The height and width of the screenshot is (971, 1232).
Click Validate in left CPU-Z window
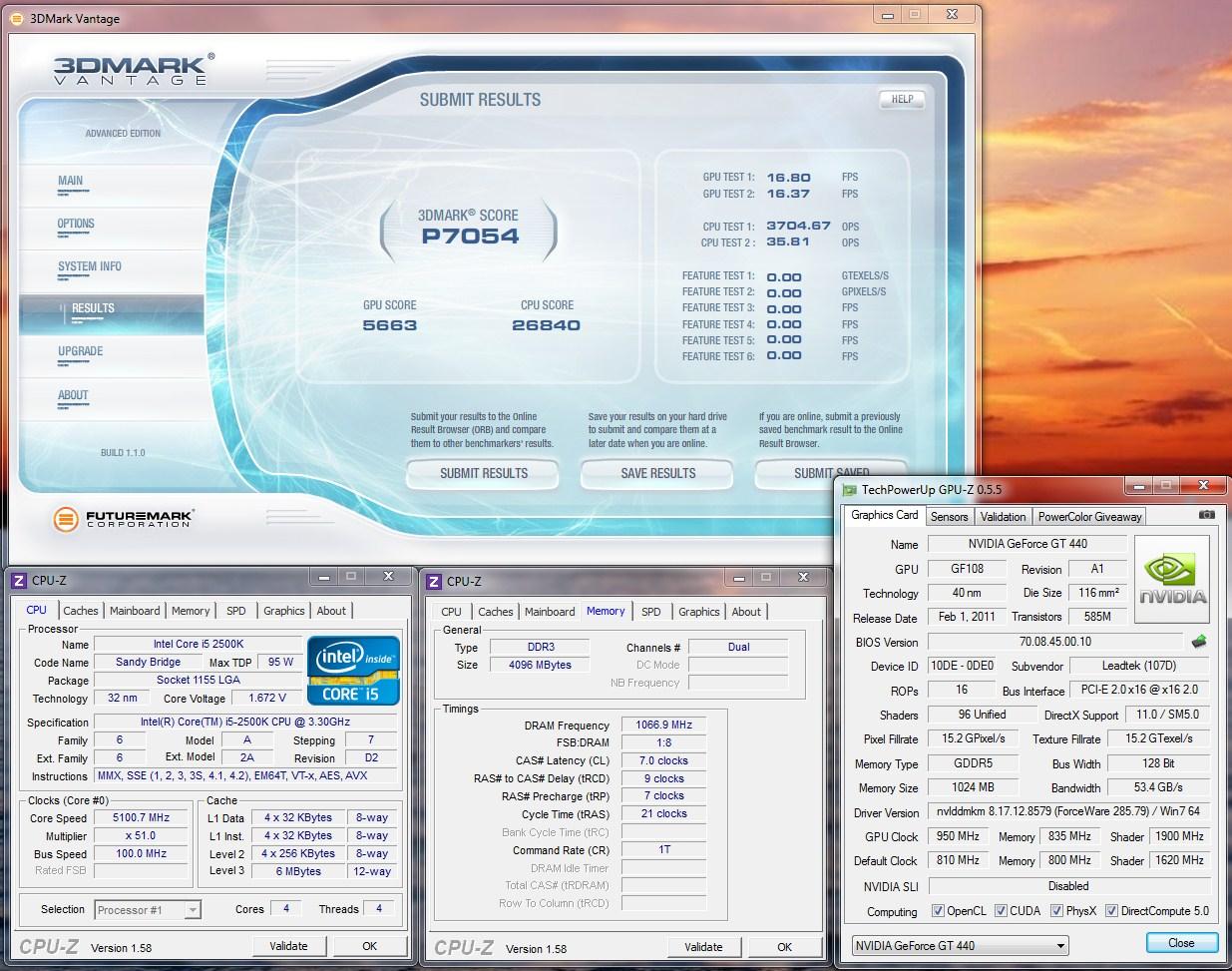click(288, 946)
